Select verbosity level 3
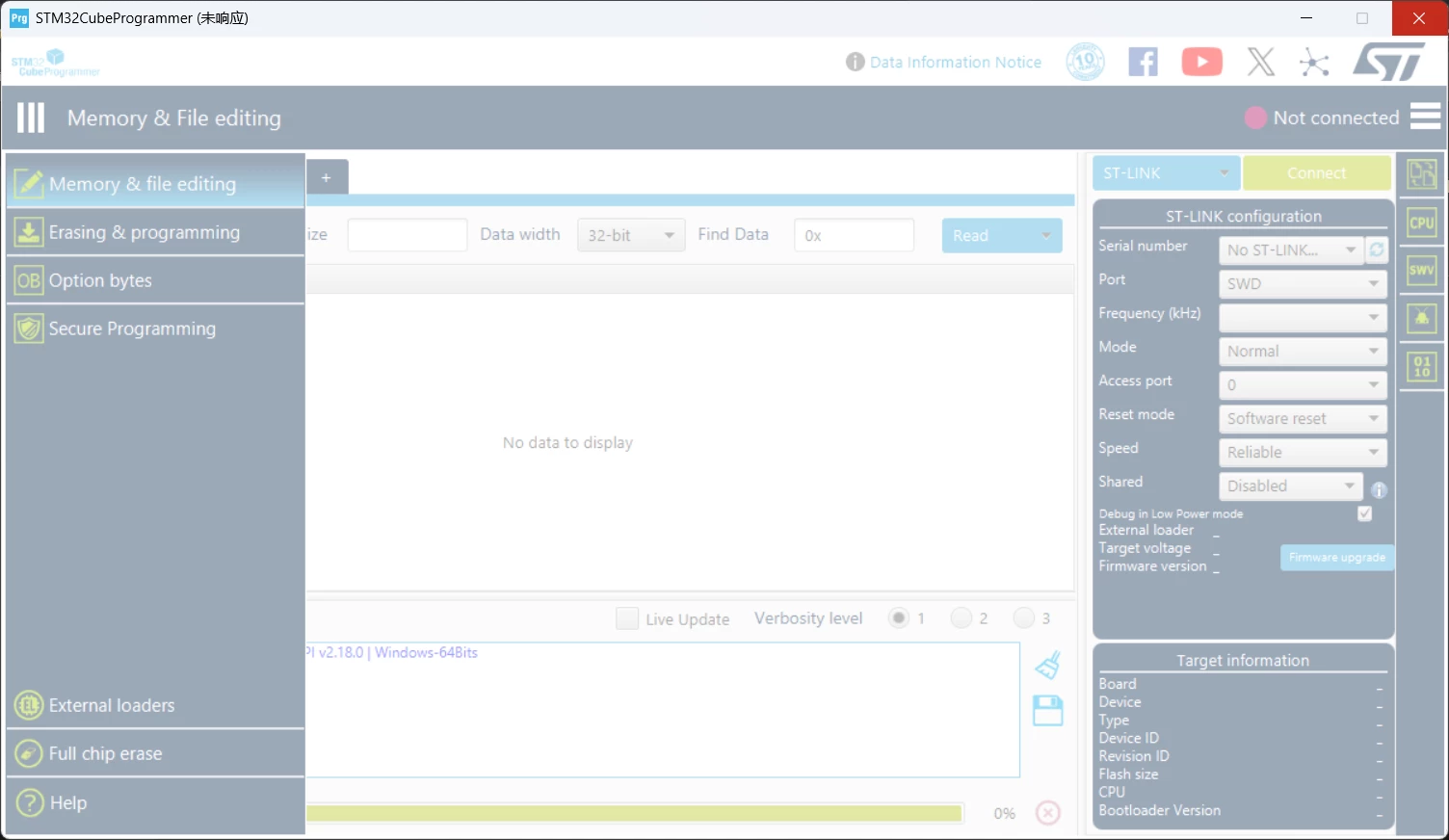 [x=1023, y=617]
